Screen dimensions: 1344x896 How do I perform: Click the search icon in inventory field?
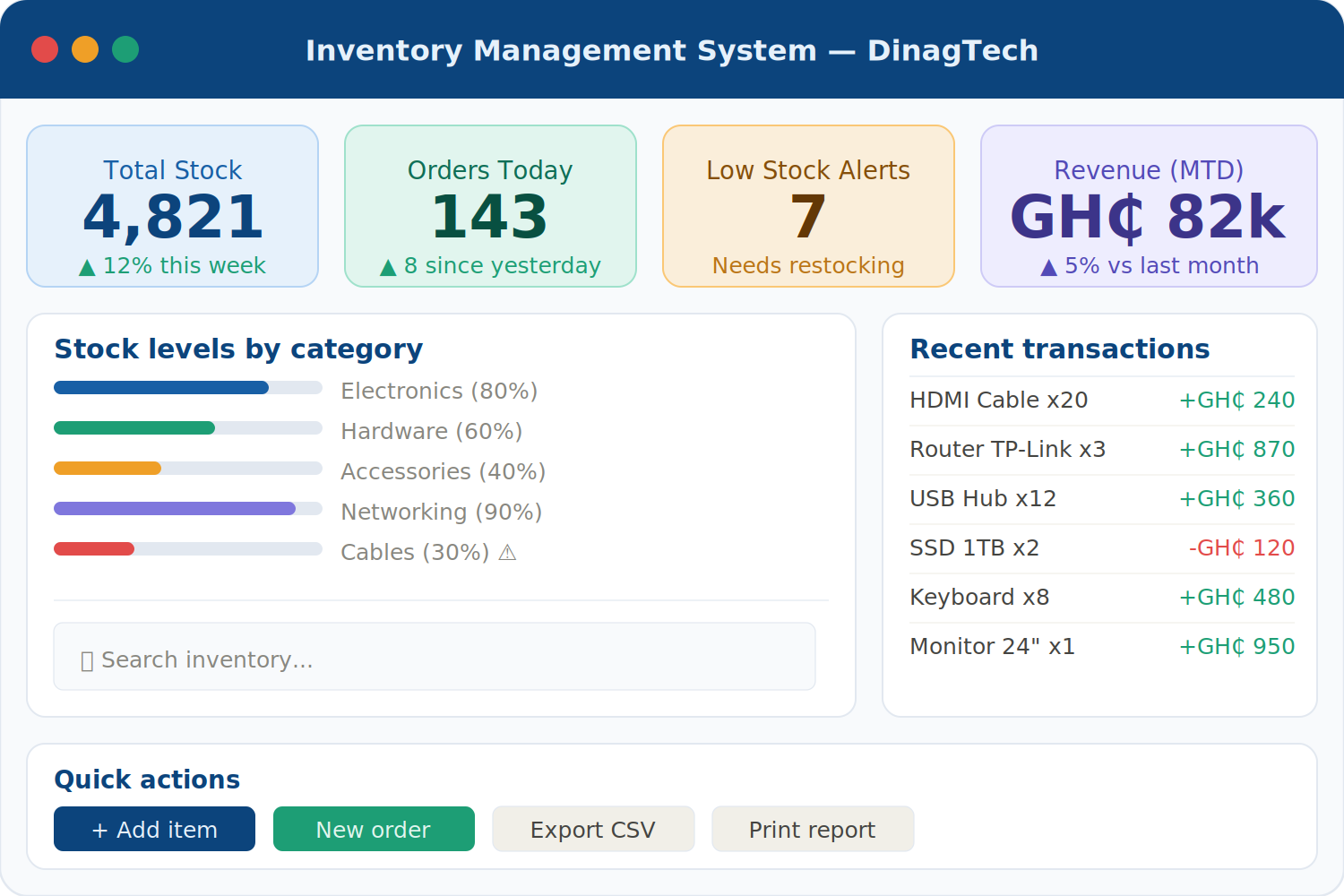click(87, 661)
